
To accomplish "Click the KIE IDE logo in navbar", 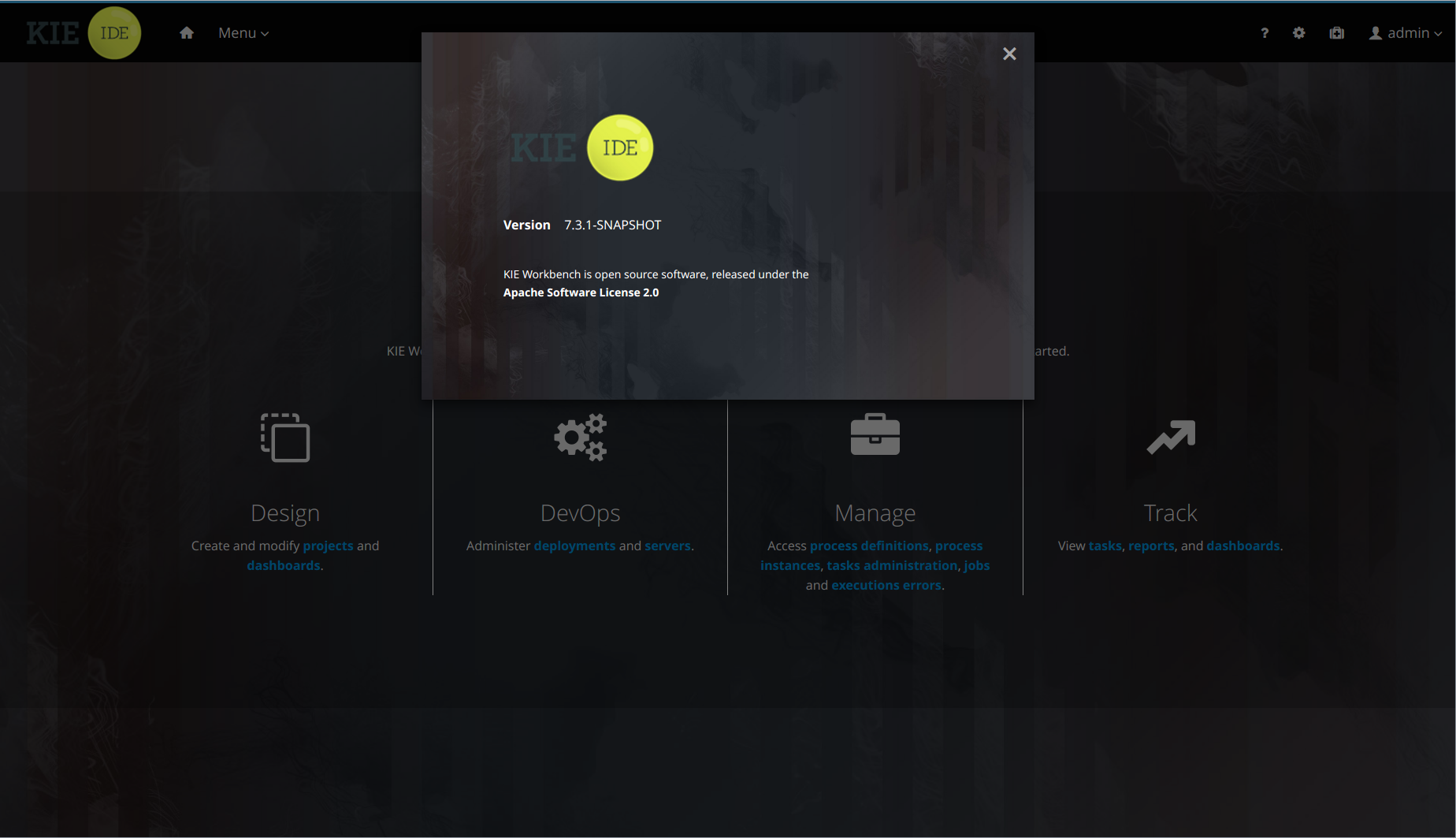I will click(x=84, y=33).
